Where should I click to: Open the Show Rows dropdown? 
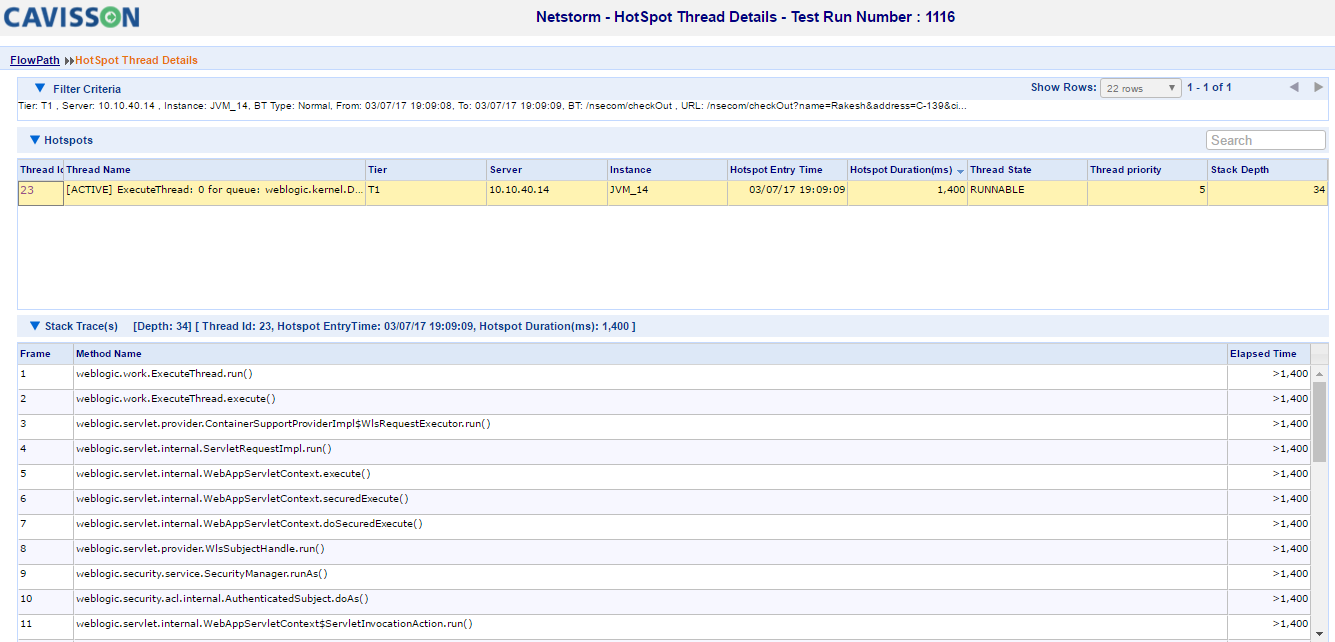(1140, 88)
